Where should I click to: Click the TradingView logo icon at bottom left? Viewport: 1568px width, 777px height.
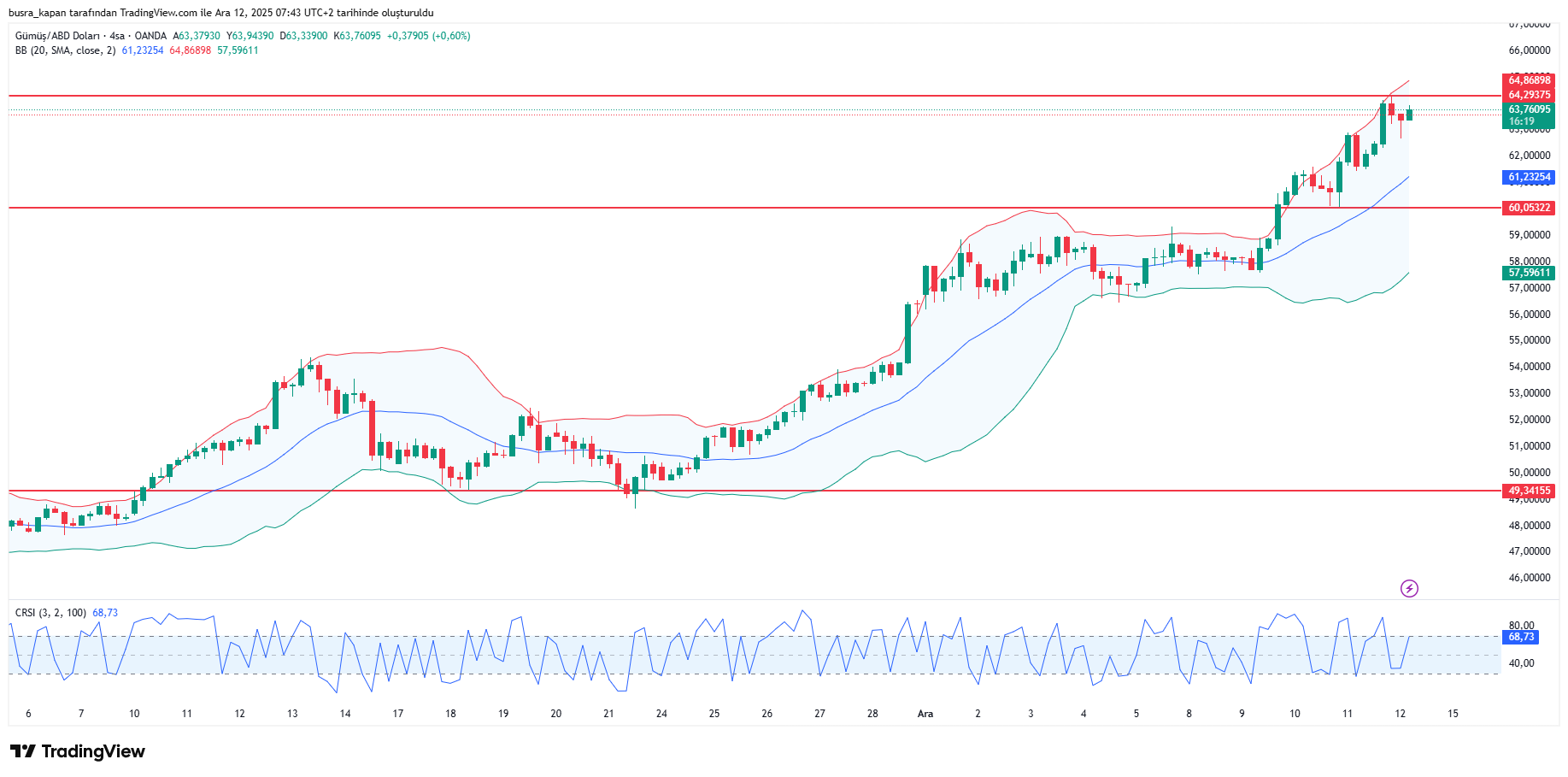(23, 751)
